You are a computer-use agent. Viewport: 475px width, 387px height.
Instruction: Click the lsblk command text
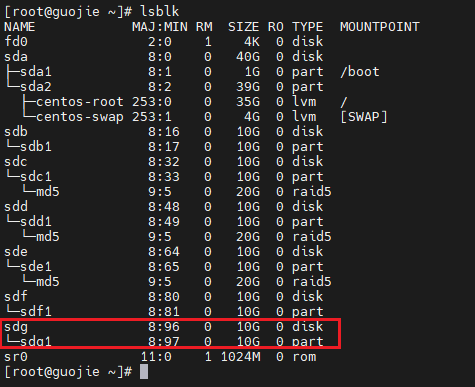(x=160, y=12)
